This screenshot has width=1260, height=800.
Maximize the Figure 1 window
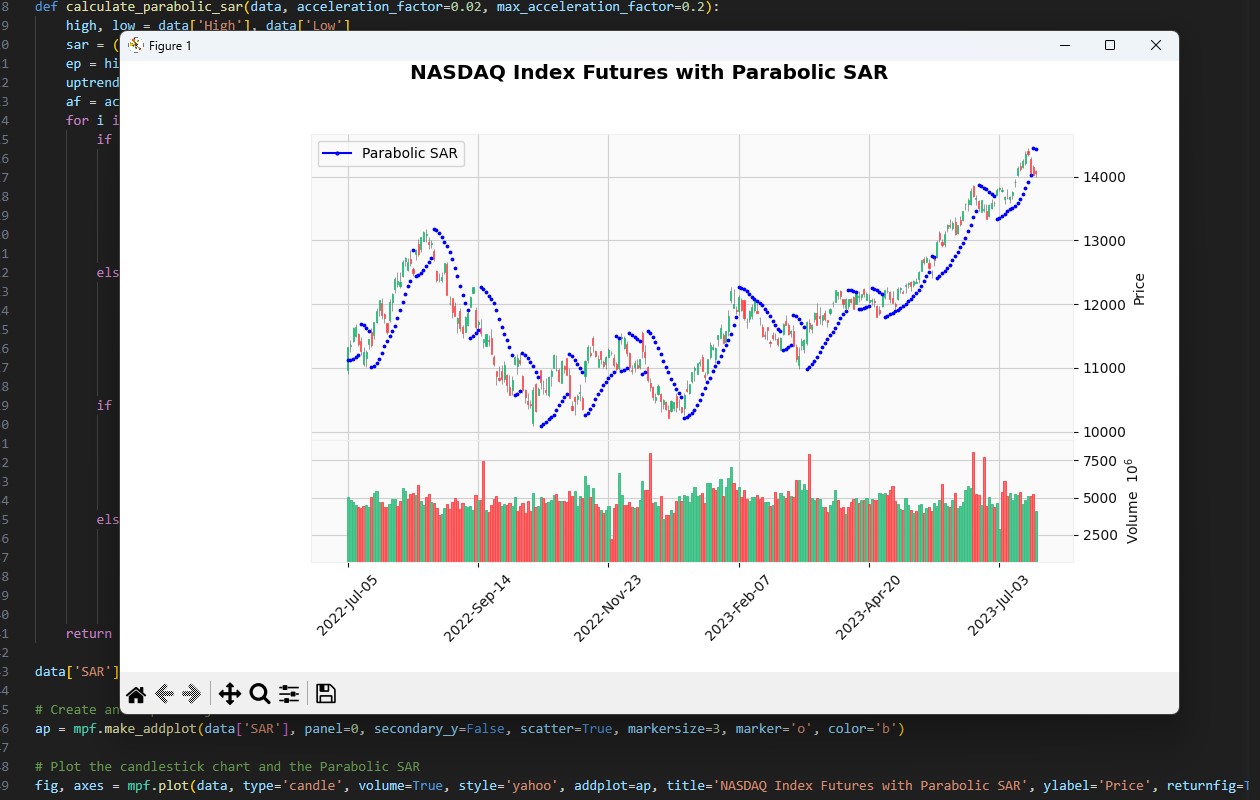[1110, 45]
